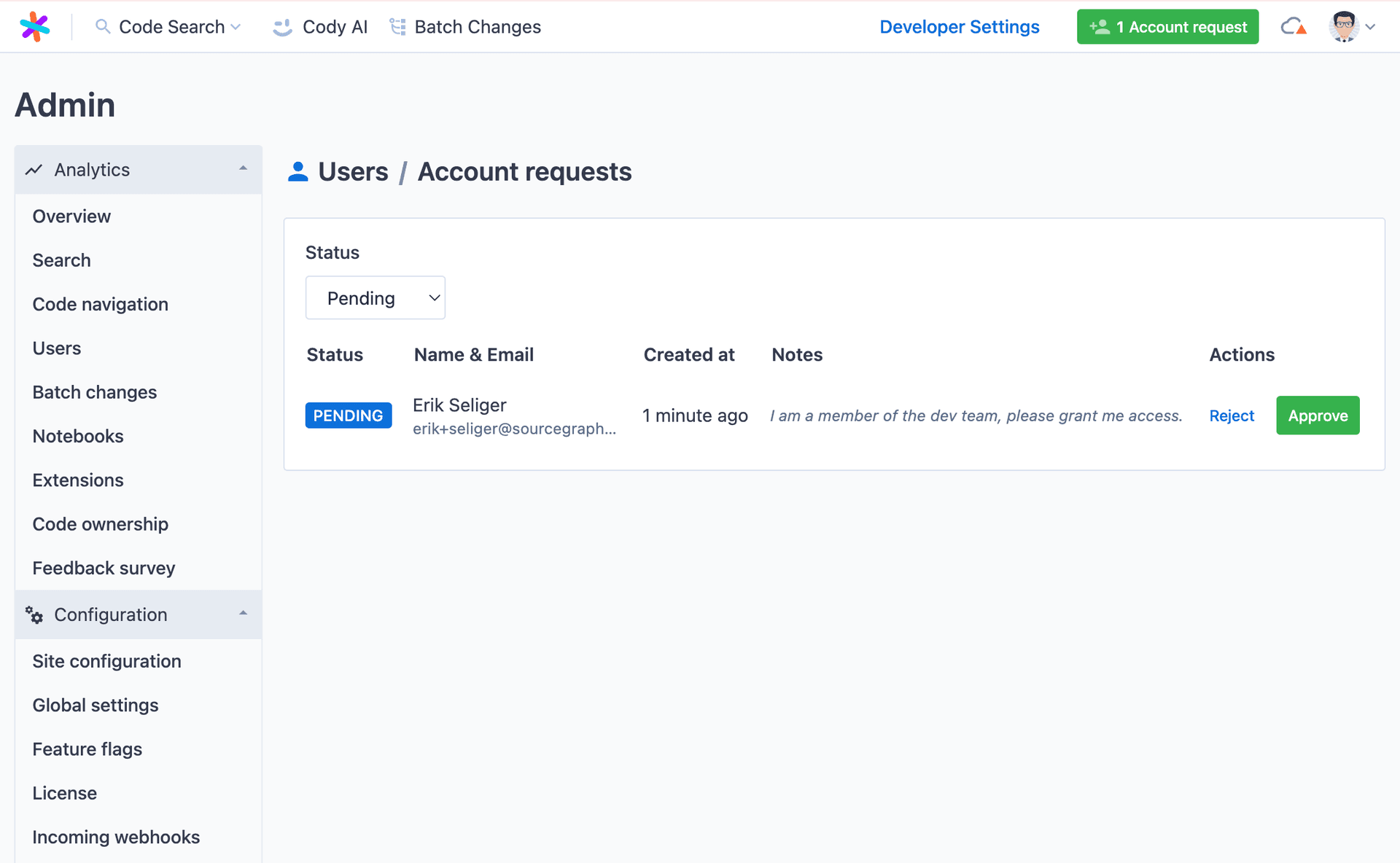Open the cloud status warning icon

pos(1294,27)
